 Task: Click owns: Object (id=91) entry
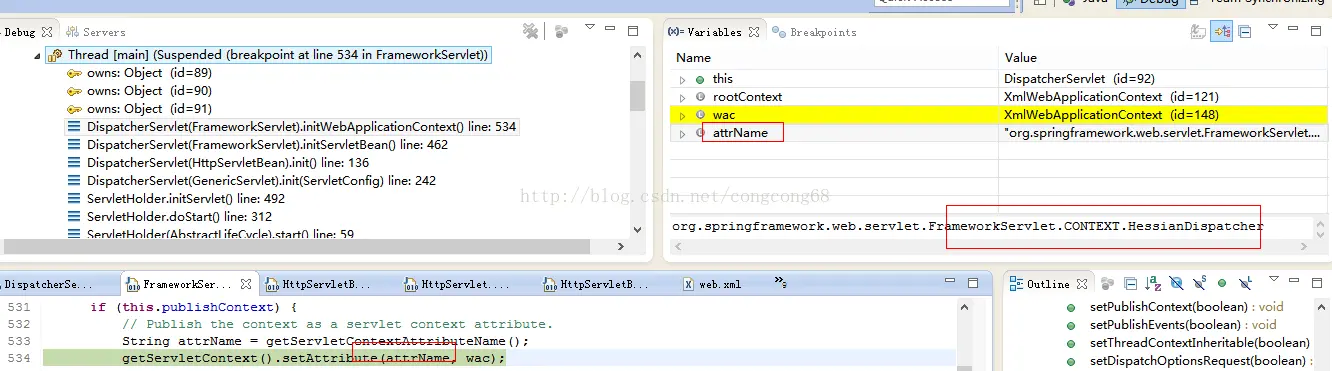(139, 109)
